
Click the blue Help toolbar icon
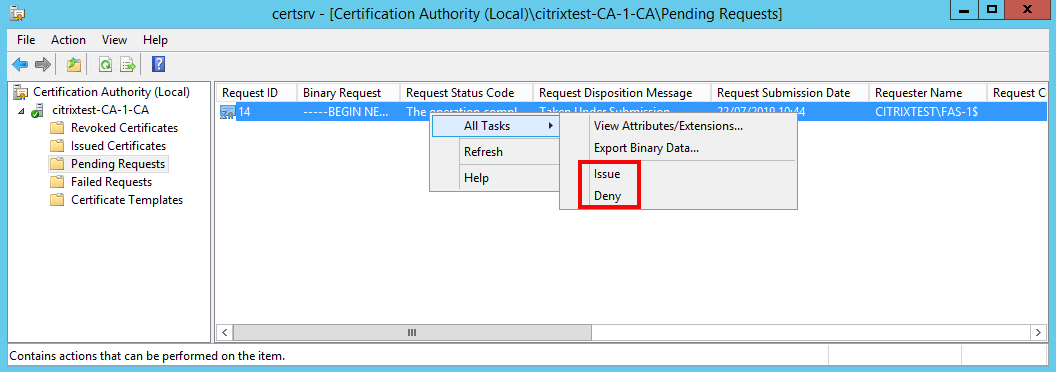coord(158,65)
